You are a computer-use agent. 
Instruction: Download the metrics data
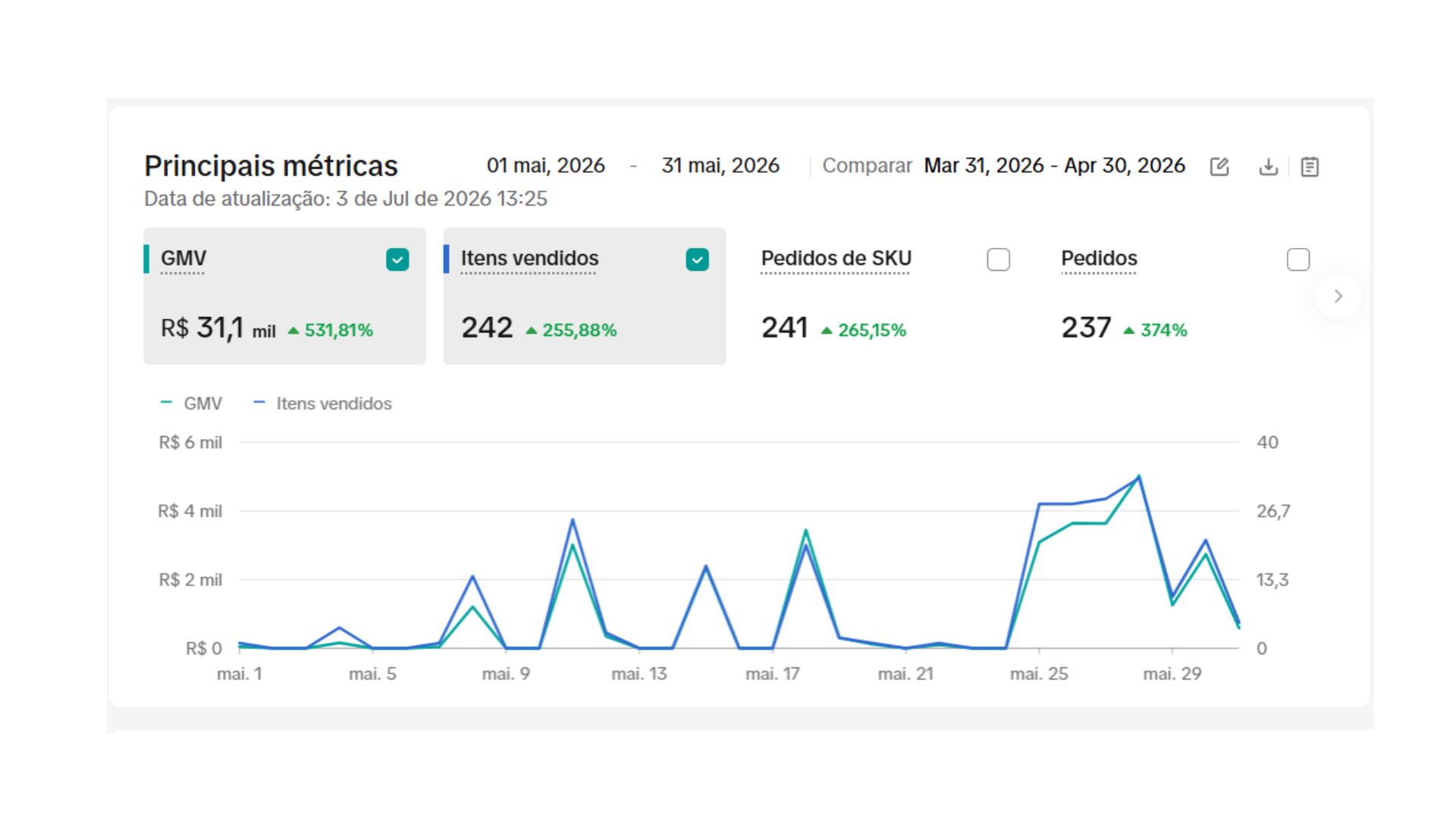(x=1268, y=167)
